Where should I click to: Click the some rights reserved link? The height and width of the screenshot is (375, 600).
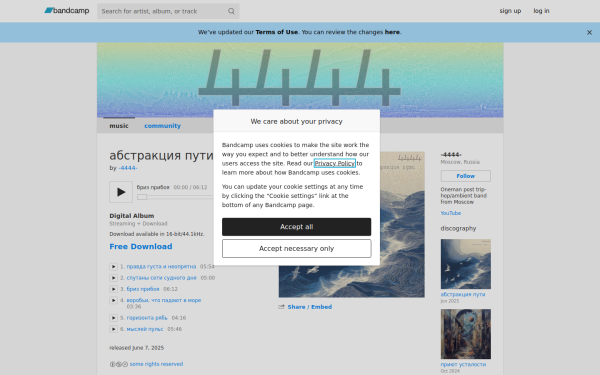(x=156, y=364)
